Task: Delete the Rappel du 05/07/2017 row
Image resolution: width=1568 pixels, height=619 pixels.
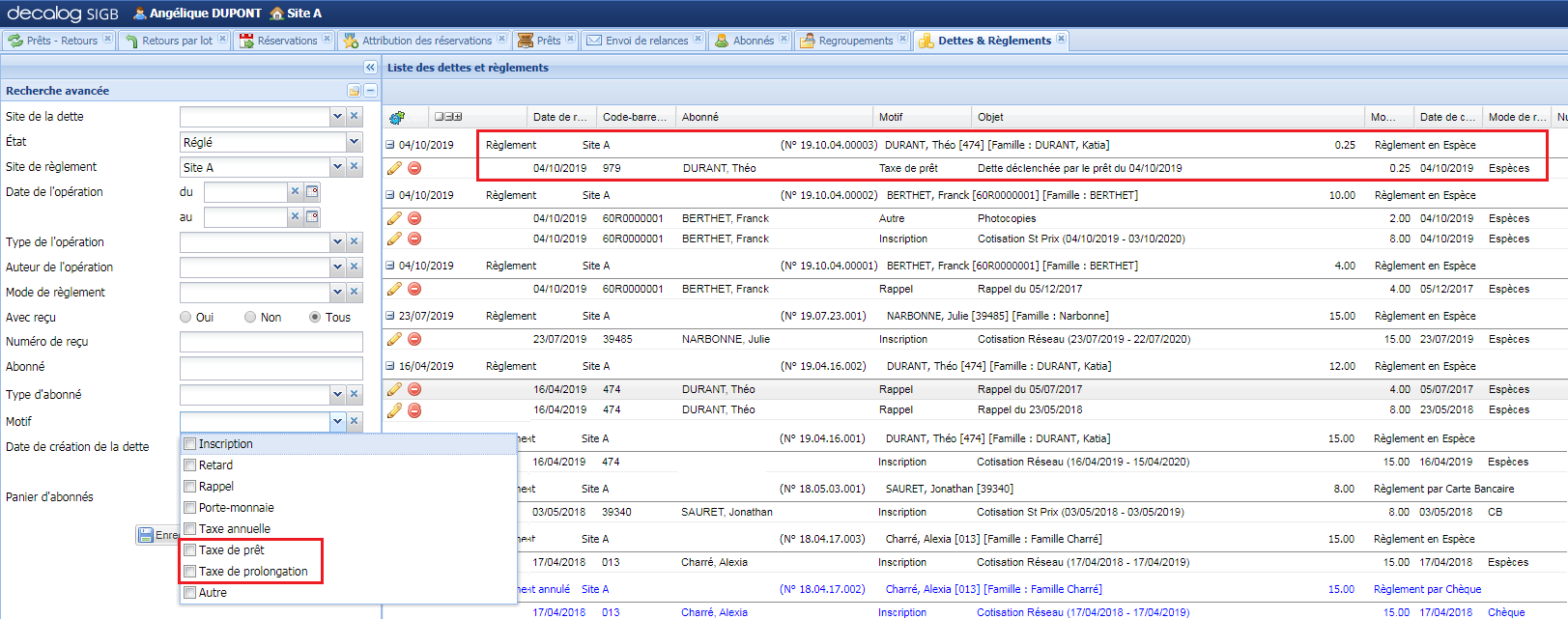Action: pyautogui.click(x=414, y=389)
